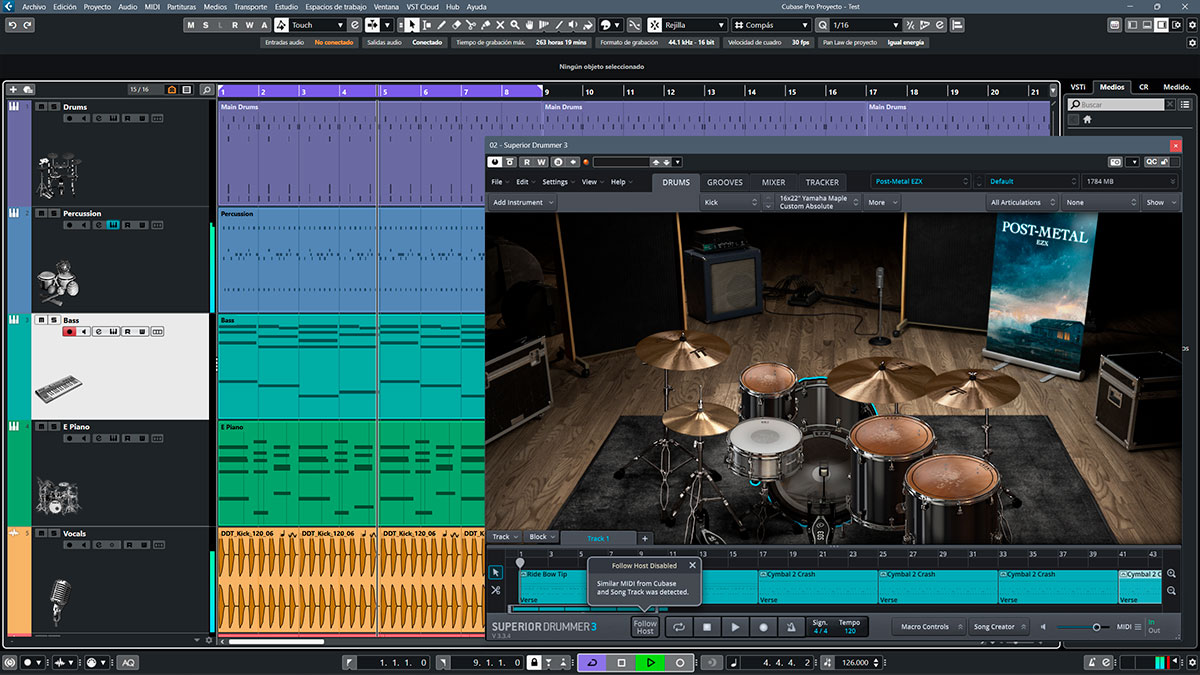Image resolution: width=1200 pixels, height=675 pixels.
Task: Click the Cubase transport play button
Action: [x=650, y=662]
